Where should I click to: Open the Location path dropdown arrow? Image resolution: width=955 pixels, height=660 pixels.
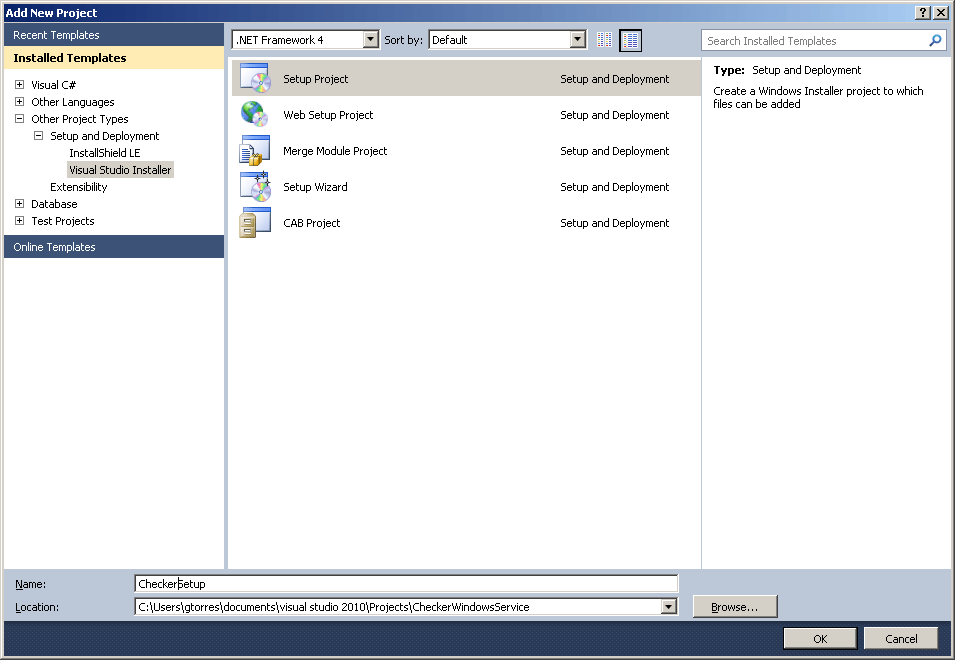point(668,606)
